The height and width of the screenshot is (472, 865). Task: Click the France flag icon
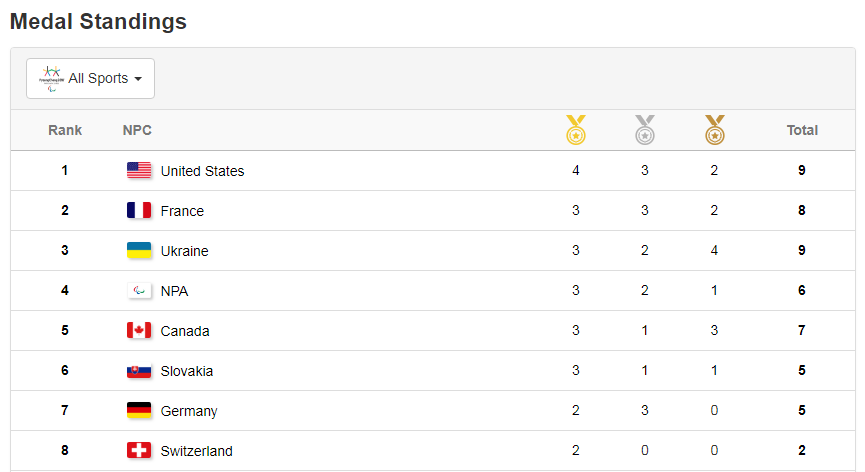click(x=139, y=211)
